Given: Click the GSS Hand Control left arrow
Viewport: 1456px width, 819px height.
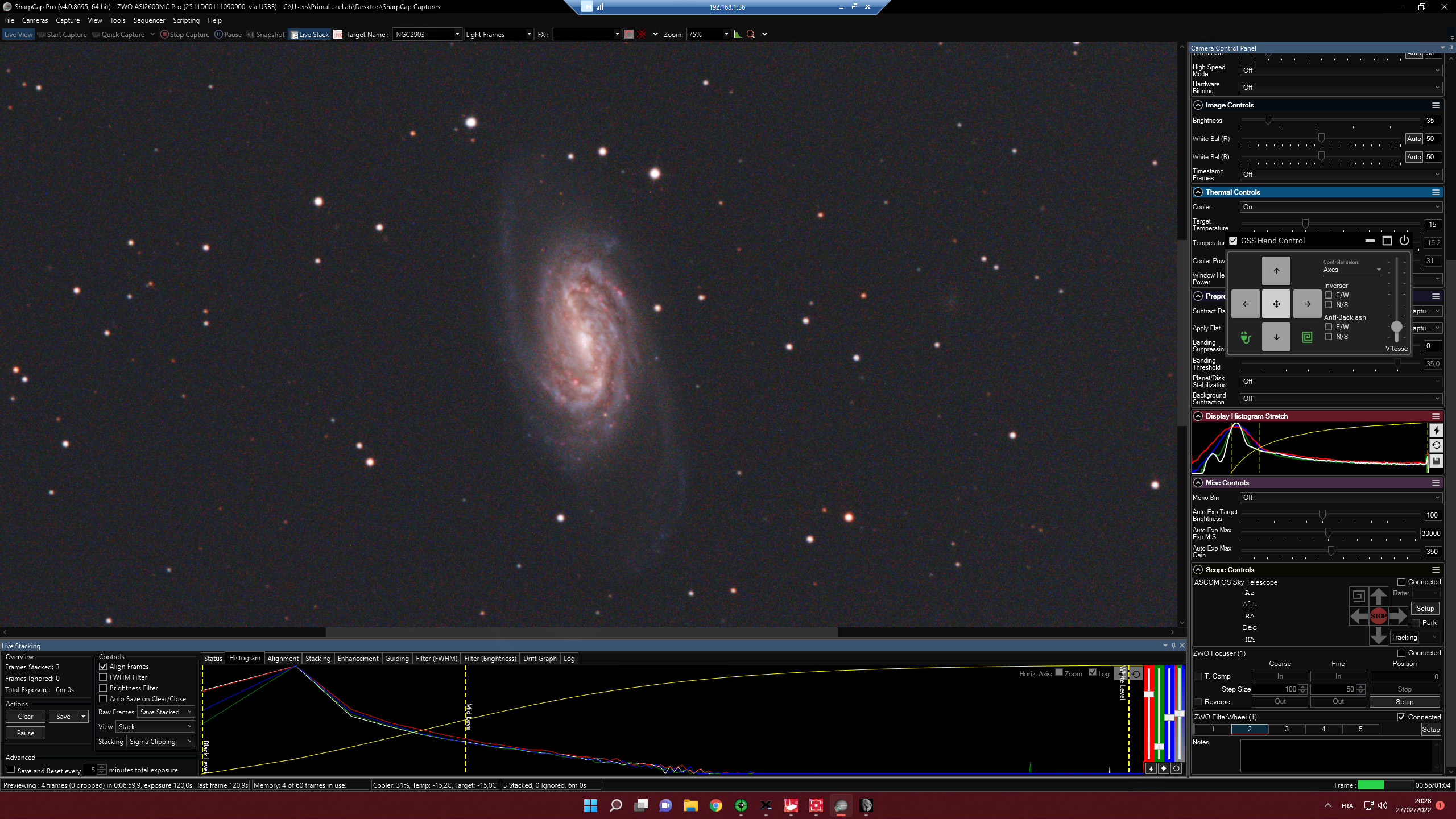Looking at the screenshot, I should click(x=1246, y=304).
